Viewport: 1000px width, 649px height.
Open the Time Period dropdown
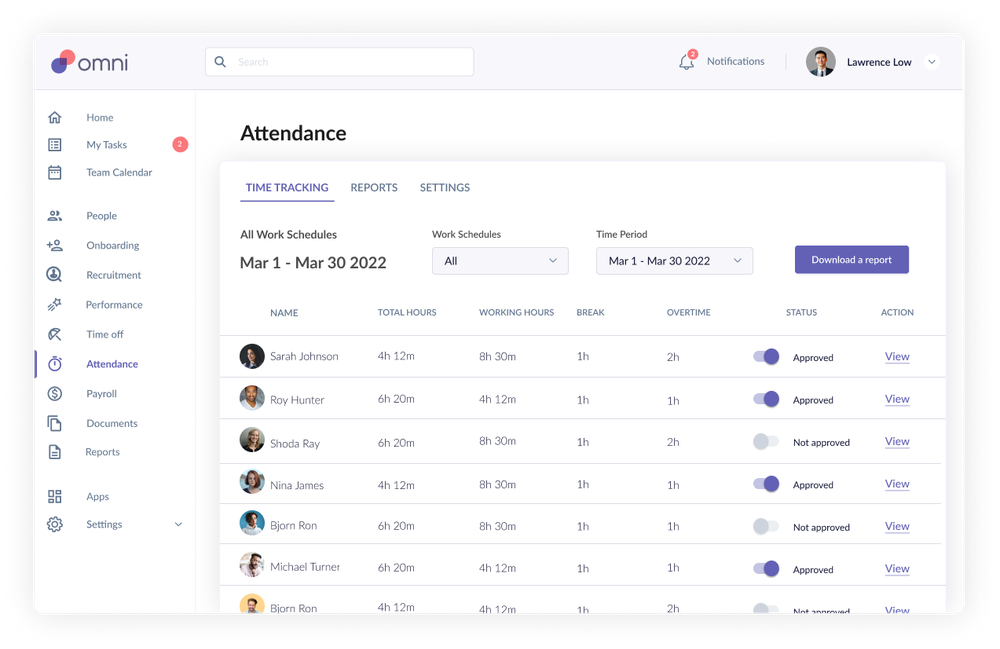coord(674,261)
